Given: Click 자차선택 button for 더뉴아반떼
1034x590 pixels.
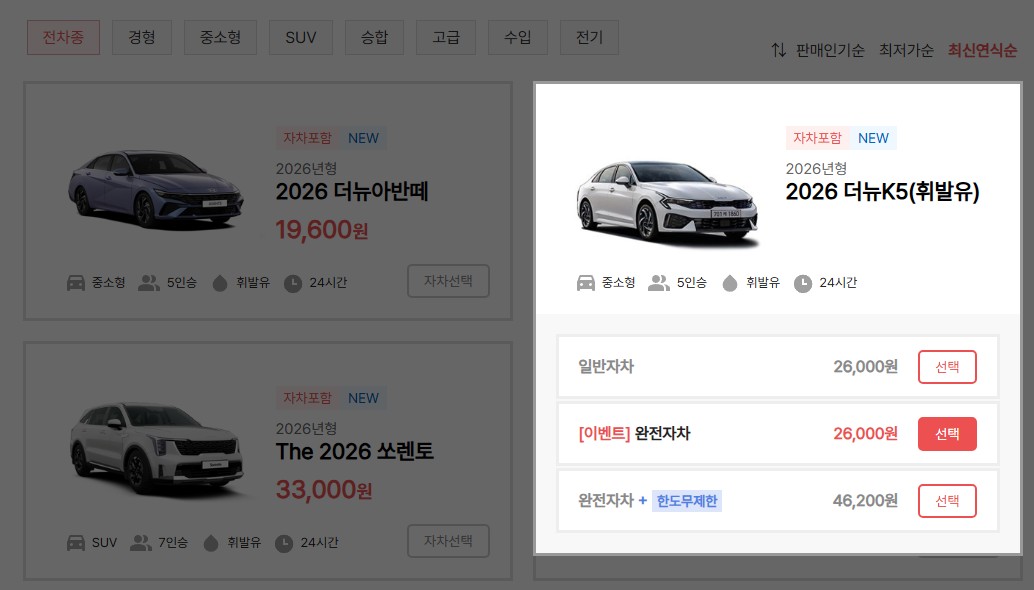Looking at the screenshot, I should click(x=448, y=281).
